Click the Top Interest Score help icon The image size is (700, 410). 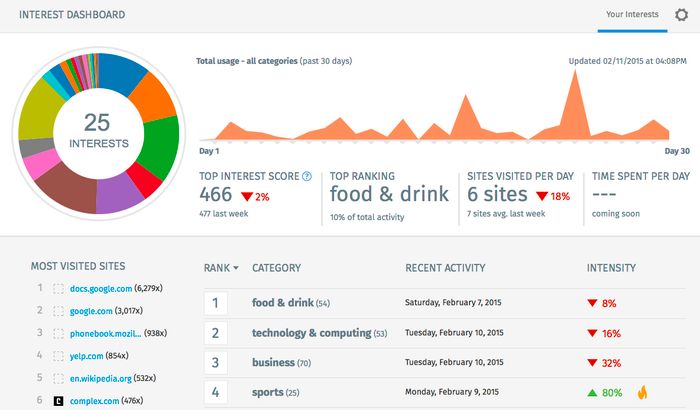(307, 176)
